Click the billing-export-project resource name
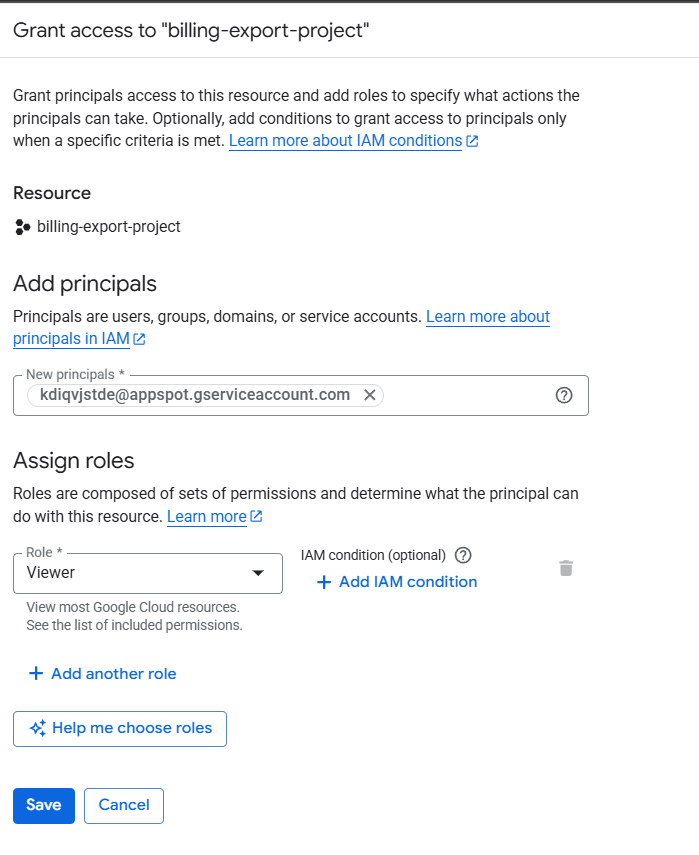Viewport: 699px width, 855px height. click(x=109, y=227)
